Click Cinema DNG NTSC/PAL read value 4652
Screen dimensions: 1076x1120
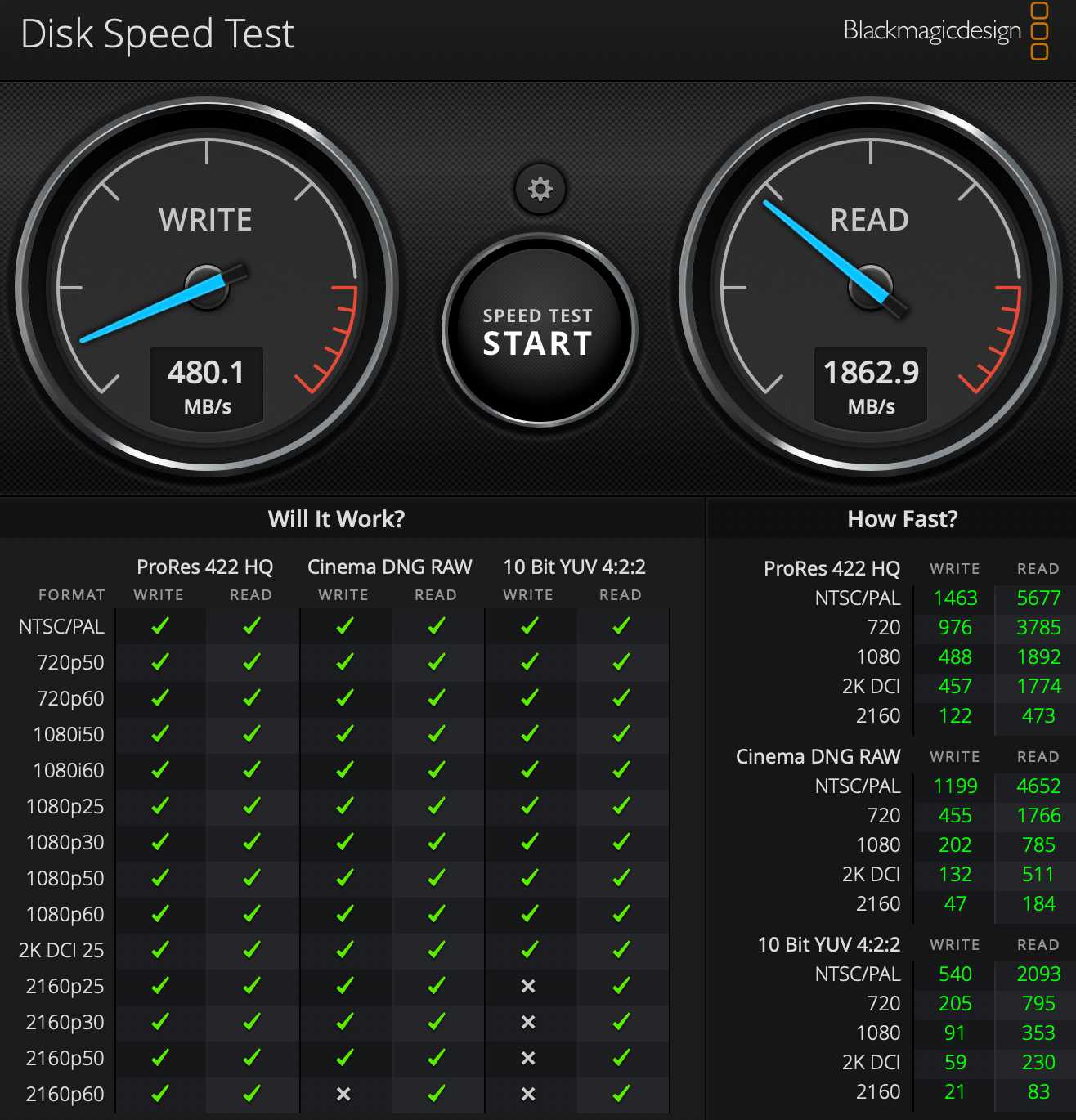pos(1038,786)
